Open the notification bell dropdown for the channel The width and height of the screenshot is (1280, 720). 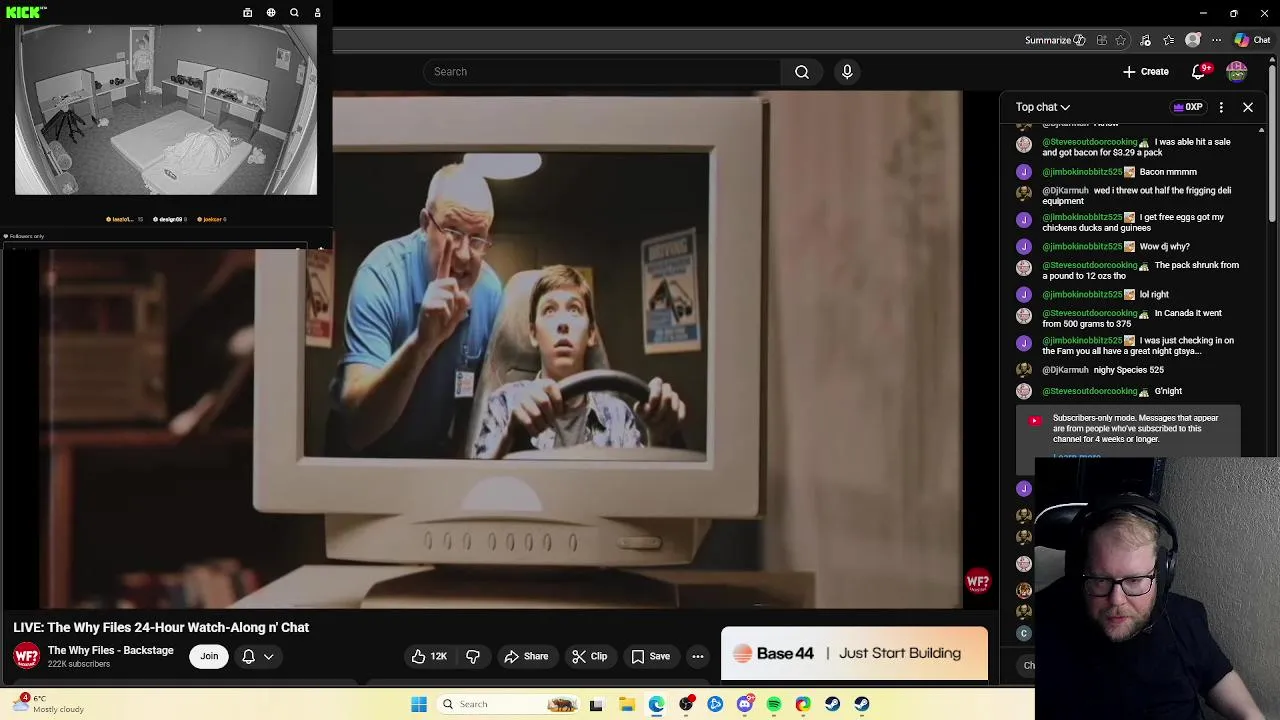(257, 656)
